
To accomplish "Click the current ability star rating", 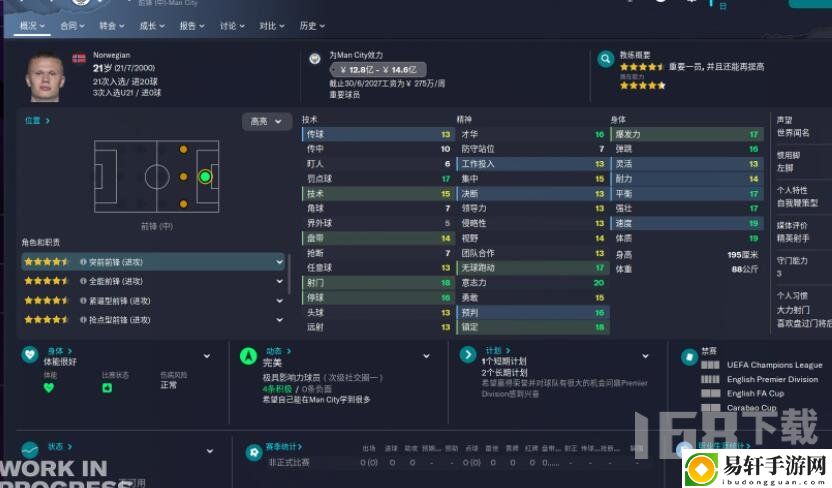I will point(642,67).
